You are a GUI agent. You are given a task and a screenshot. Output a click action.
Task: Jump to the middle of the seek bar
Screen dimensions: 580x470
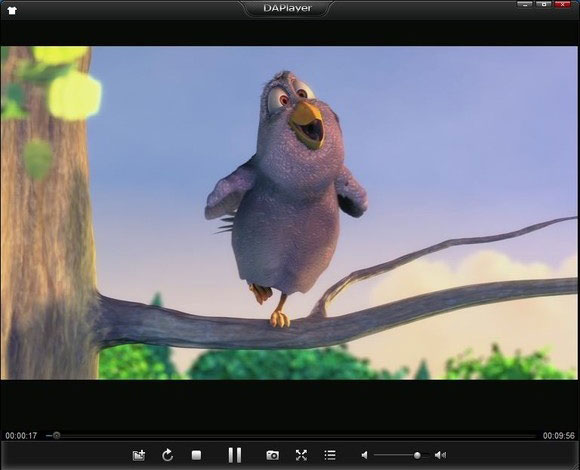tap(291, 436)
